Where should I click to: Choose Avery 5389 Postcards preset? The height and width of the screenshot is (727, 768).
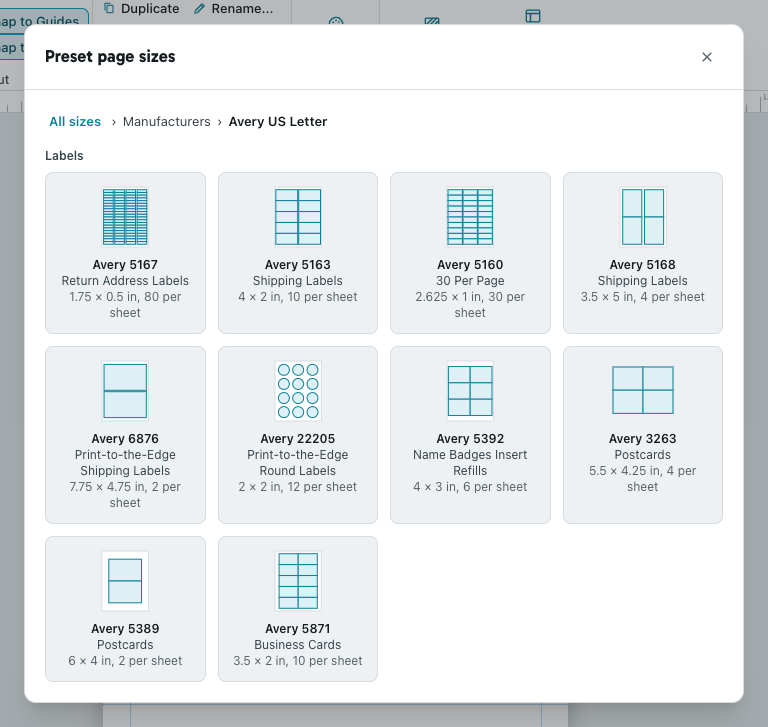(125, 609)
